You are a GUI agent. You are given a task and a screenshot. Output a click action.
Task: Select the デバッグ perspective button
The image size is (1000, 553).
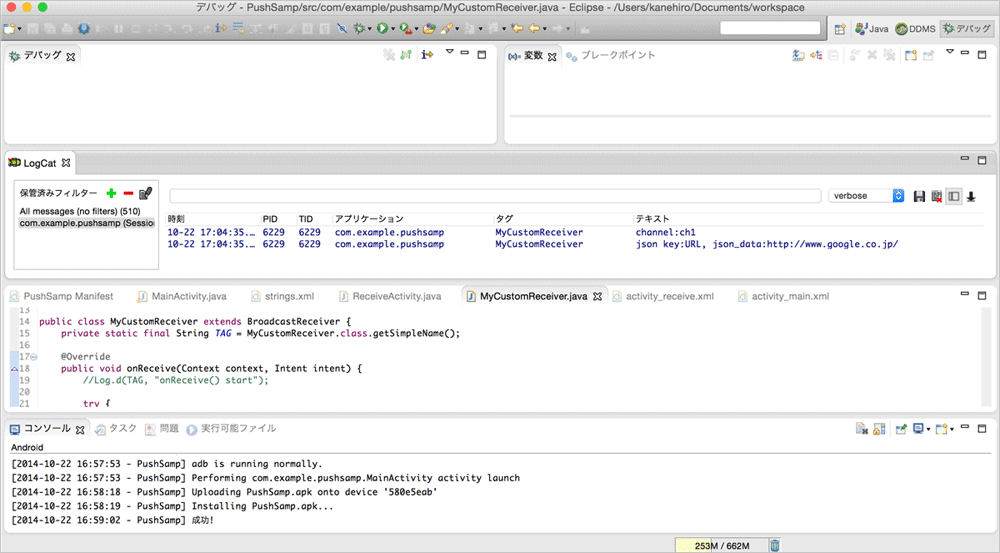pyautogui.click(x=967, y=29)
